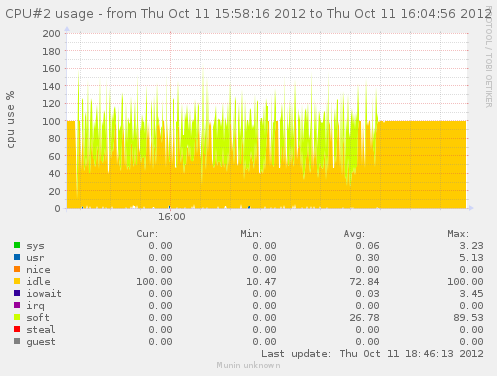
Task: Click the soft Avg value 26.78
Action: click(364, 318)
